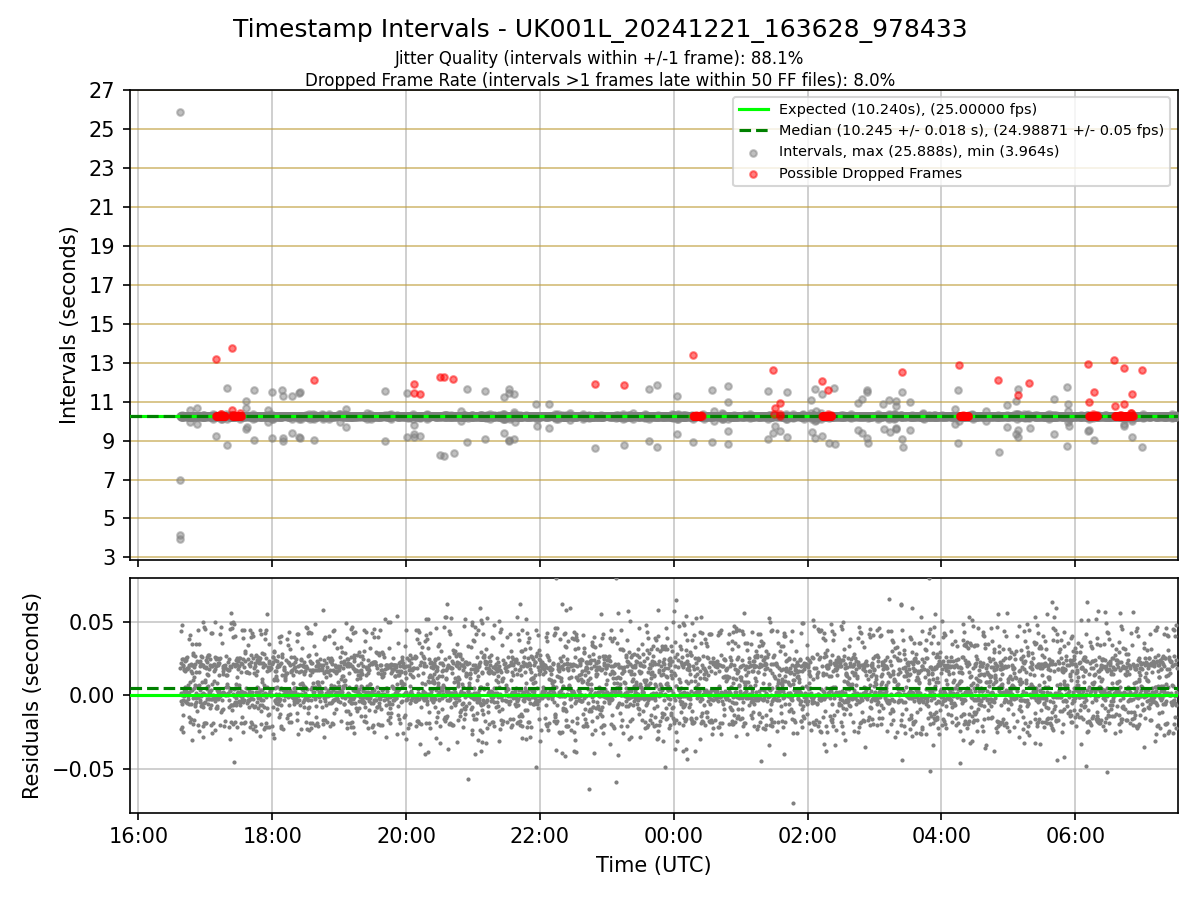Click the highest gray outlier point near 26 seconds
This screenshot has height=900, width=1200.
tap(180, 112)
